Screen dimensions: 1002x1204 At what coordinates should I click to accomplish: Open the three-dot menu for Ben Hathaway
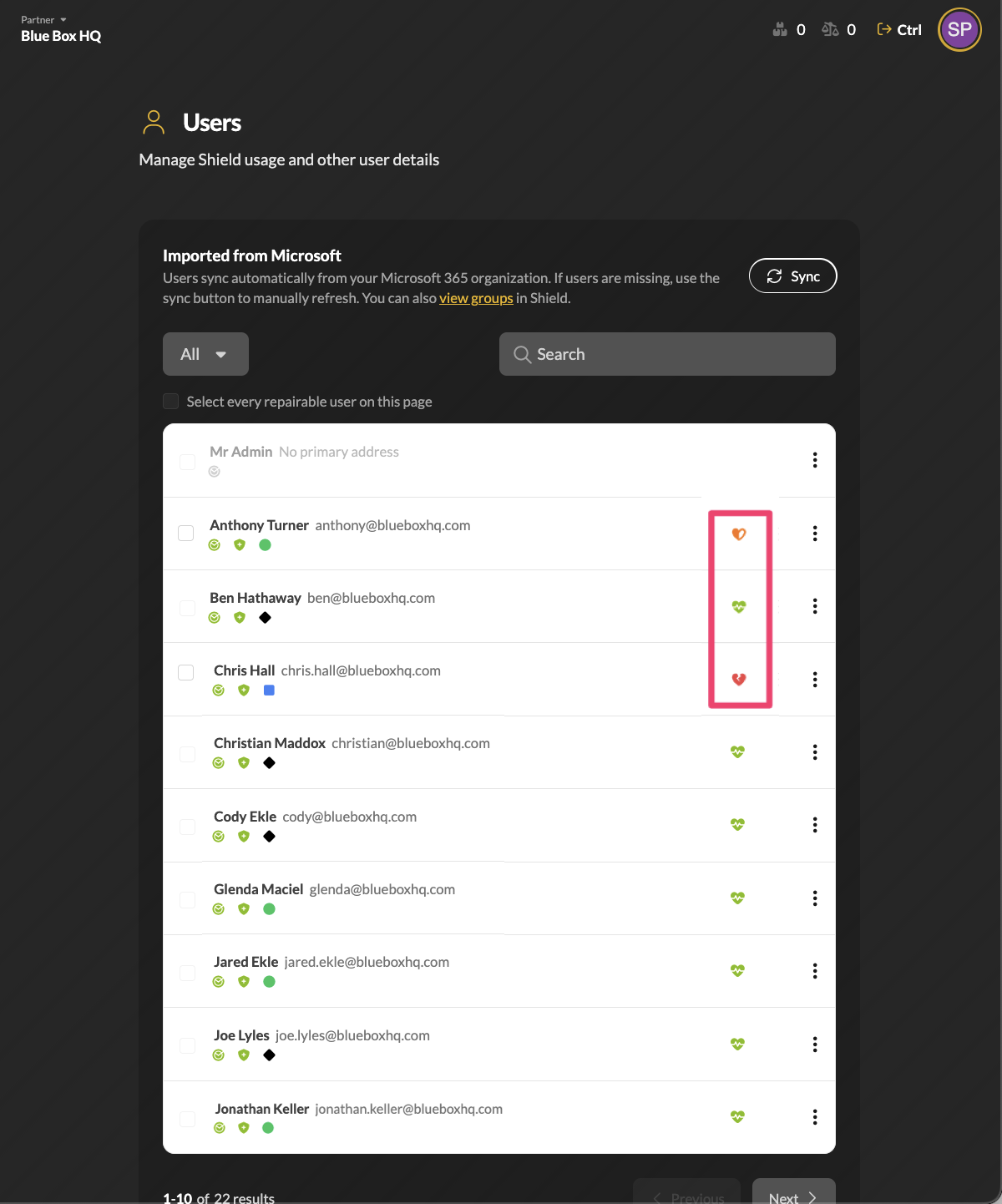(x=815, y=606)
